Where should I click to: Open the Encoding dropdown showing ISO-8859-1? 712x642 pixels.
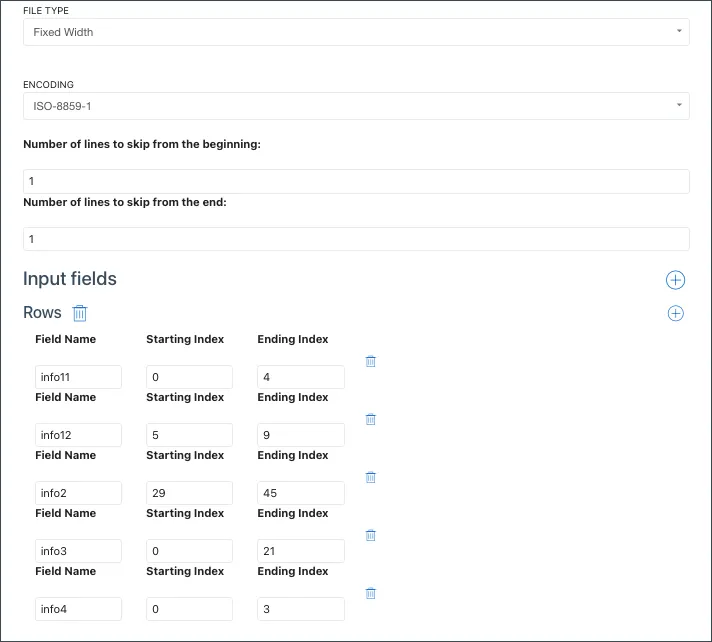[356, 106]
